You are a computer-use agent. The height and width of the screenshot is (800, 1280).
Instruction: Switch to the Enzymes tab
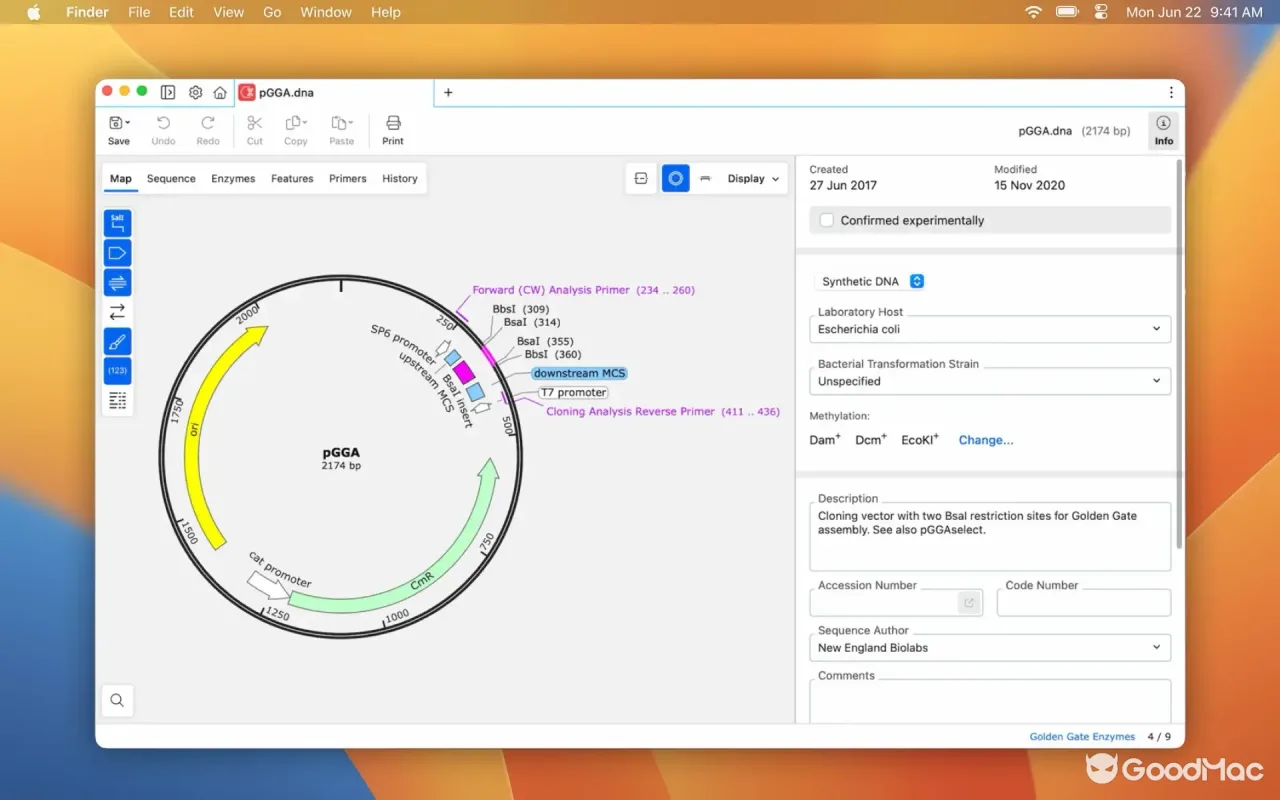coord(233,178)
